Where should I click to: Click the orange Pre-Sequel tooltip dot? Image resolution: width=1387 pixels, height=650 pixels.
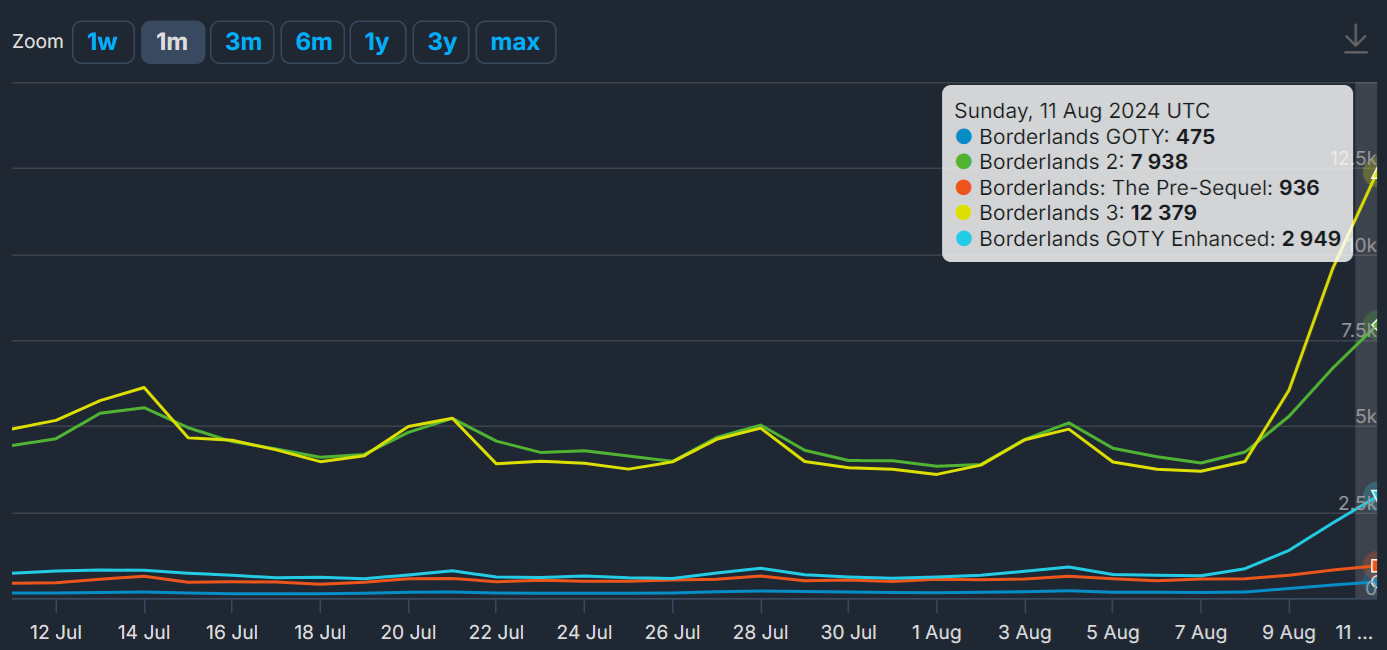click(964, 188)
